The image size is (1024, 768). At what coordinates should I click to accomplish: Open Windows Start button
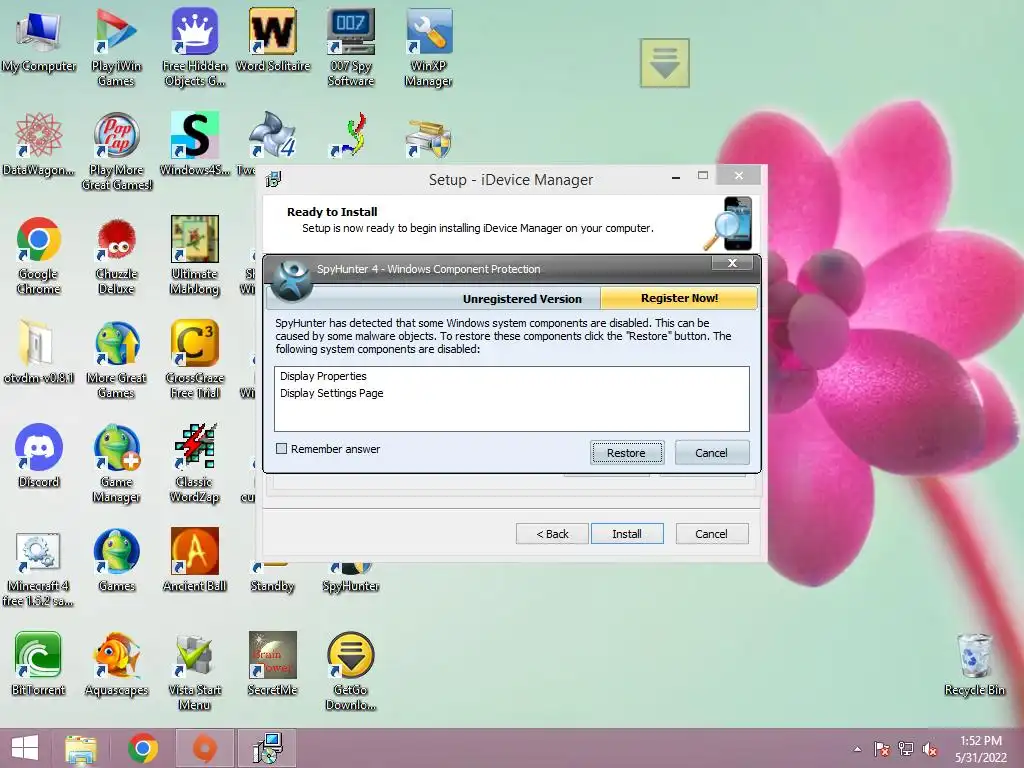(x=25, y=748)
